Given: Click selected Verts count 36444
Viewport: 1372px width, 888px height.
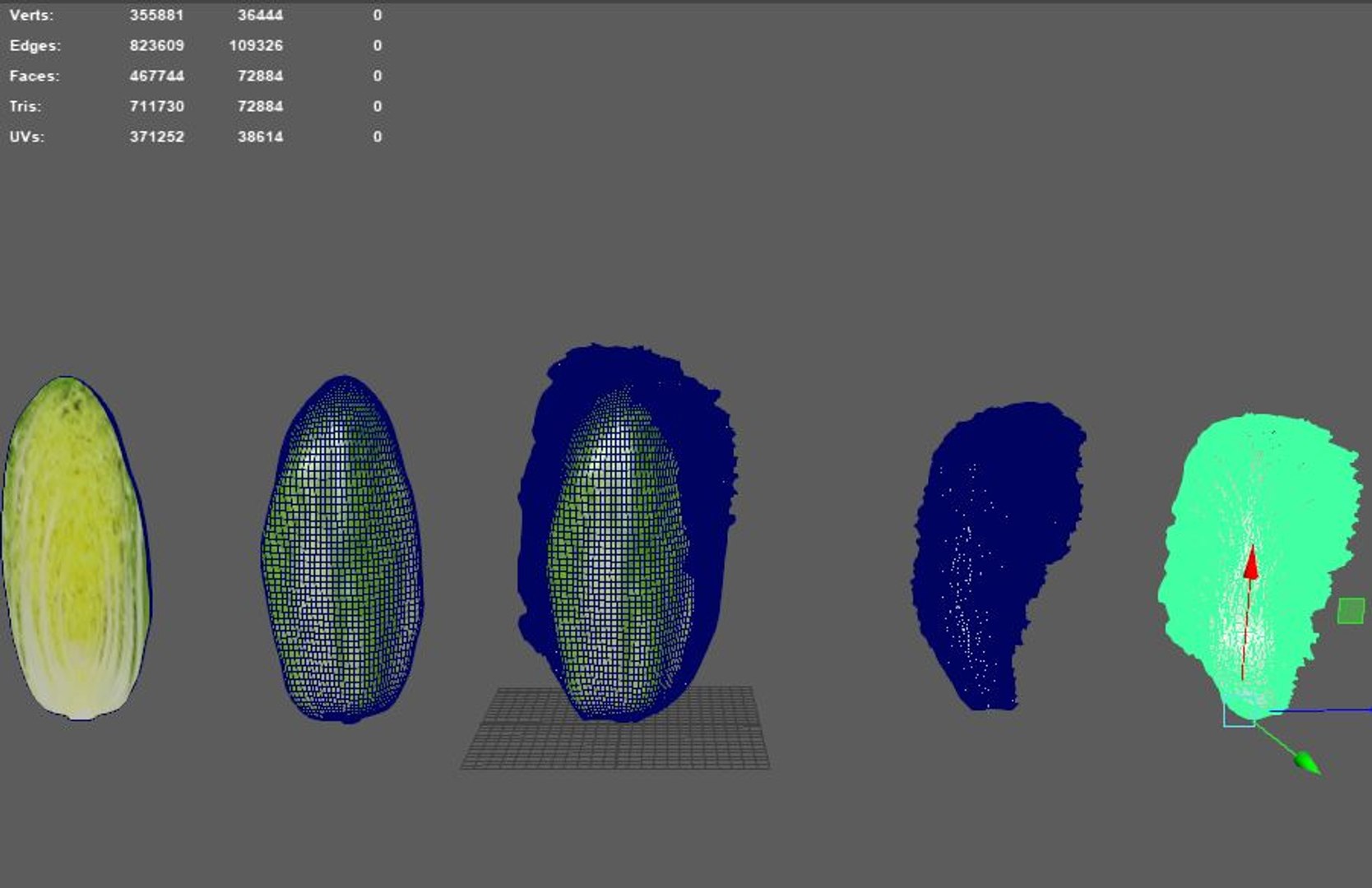Looking at the screenshot, I should click(x=260, y=15).
